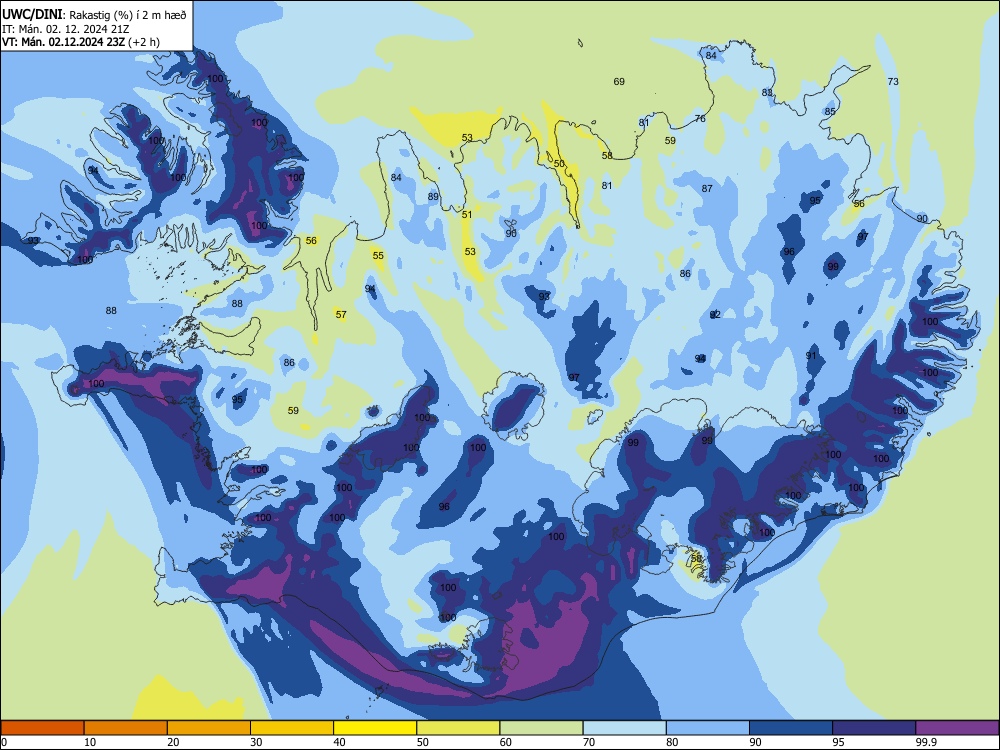Click the 30–40 amber legend swatch

point(292,728)
